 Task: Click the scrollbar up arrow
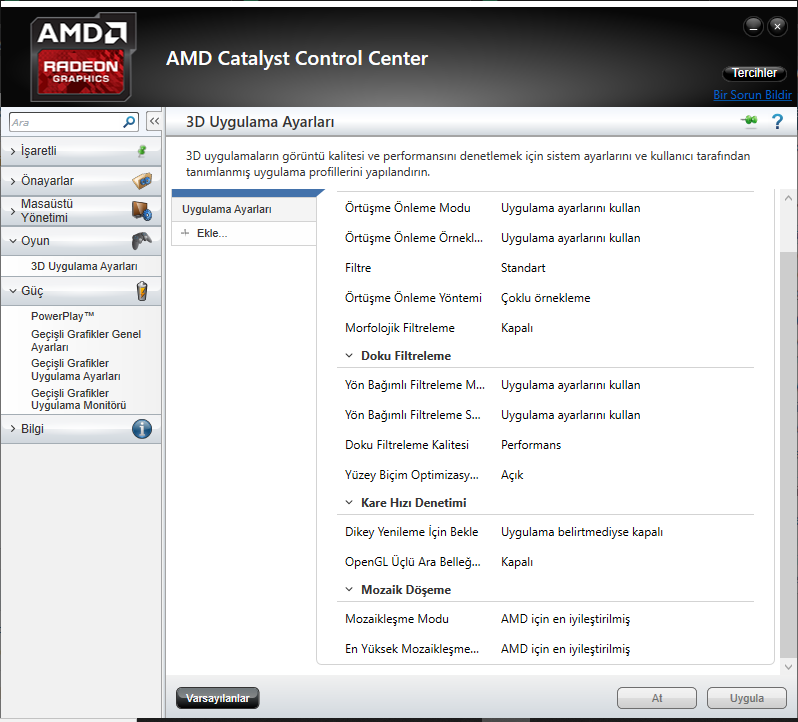pos(788,198)
